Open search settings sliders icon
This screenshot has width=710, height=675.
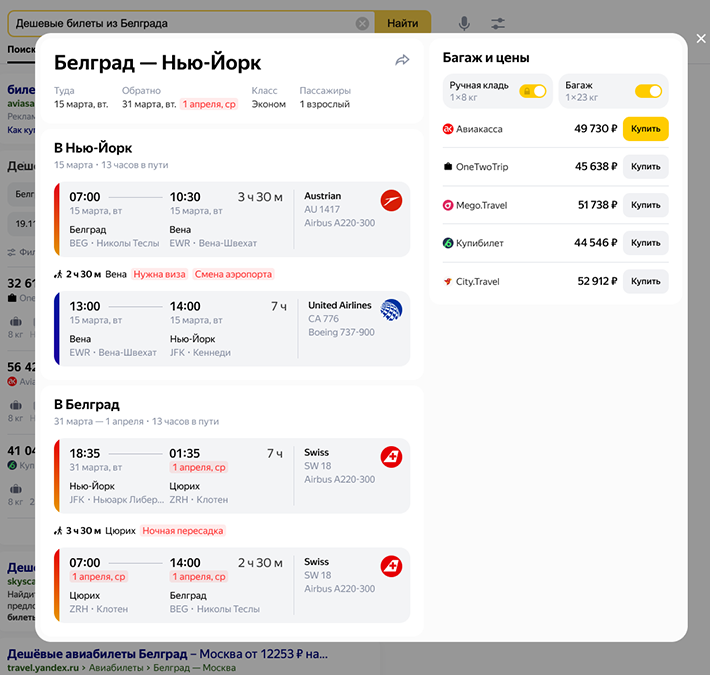[498, 24]
